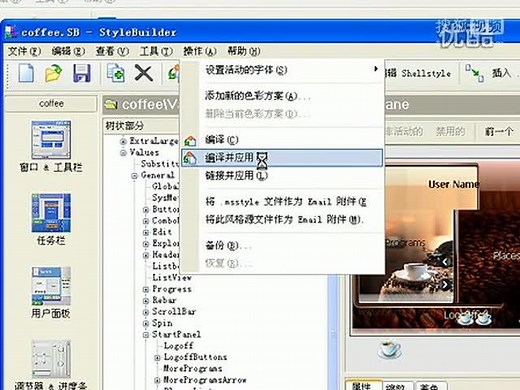
Task: Switch to the 属性 tab
Action: point(363,385)
